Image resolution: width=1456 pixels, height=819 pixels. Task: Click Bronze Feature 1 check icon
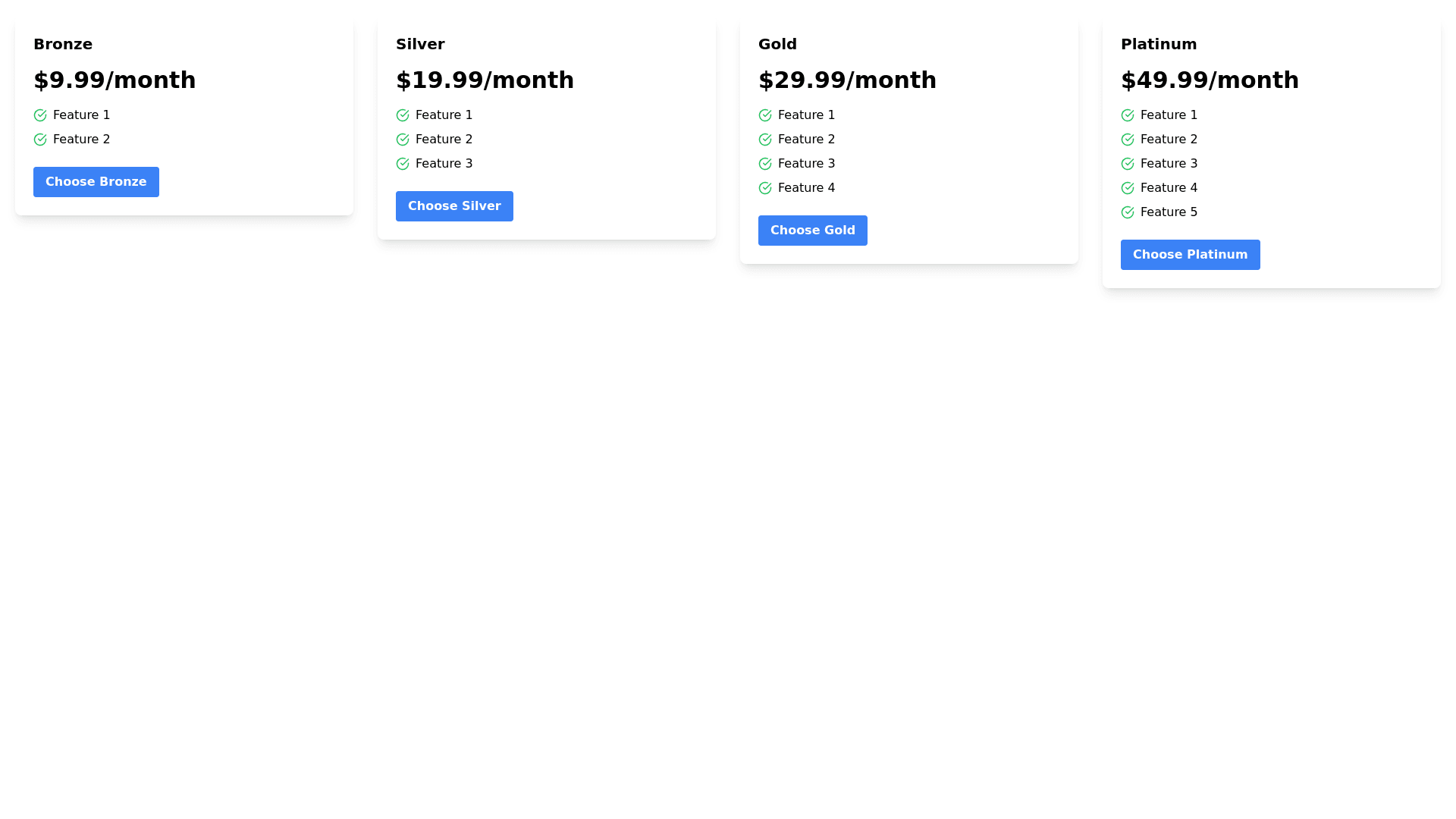[x=40, y=115]
